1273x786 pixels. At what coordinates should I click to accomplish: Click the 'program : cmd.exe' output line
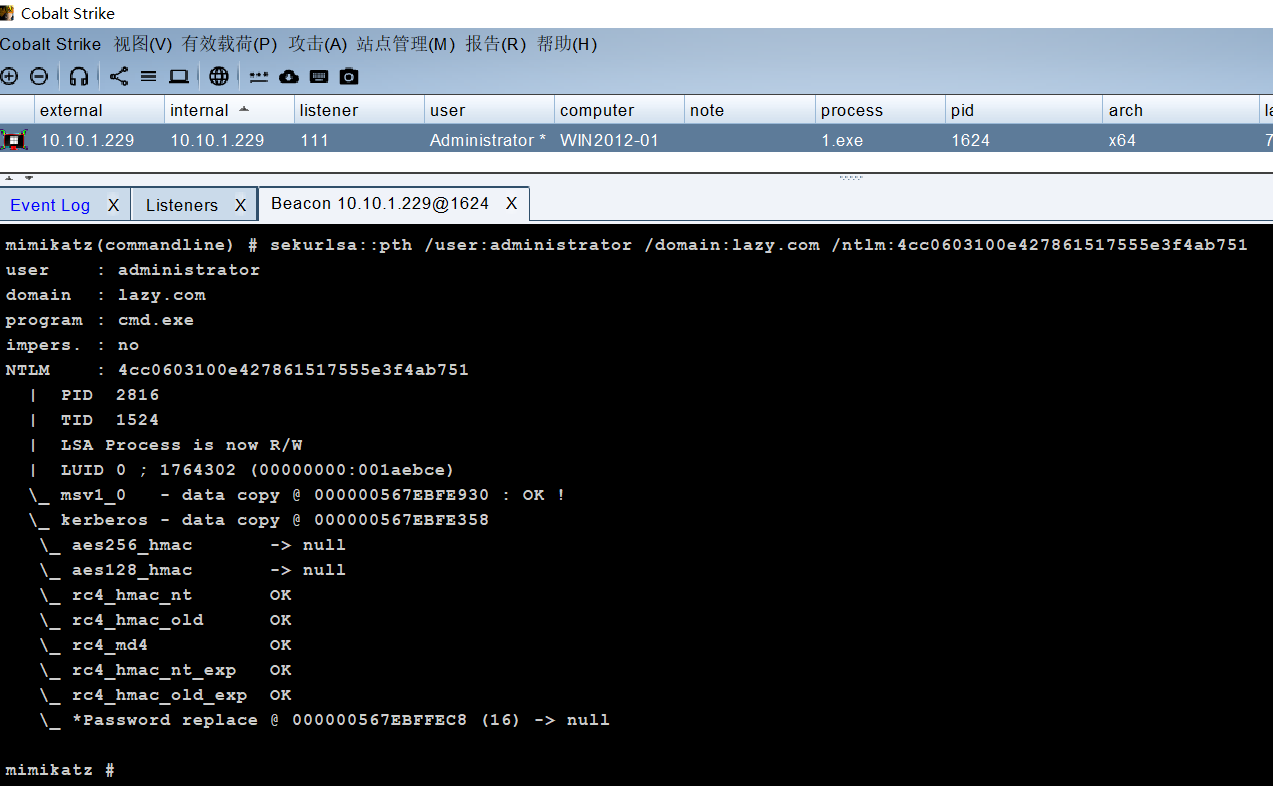click(99, 320)
